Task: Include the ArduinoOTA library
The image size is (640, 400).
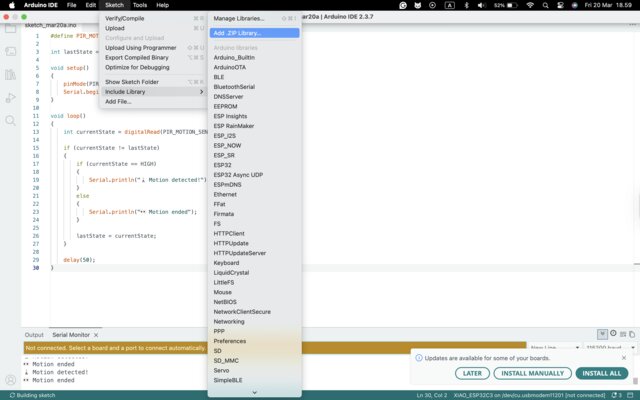Action: [x=254, y=67]
